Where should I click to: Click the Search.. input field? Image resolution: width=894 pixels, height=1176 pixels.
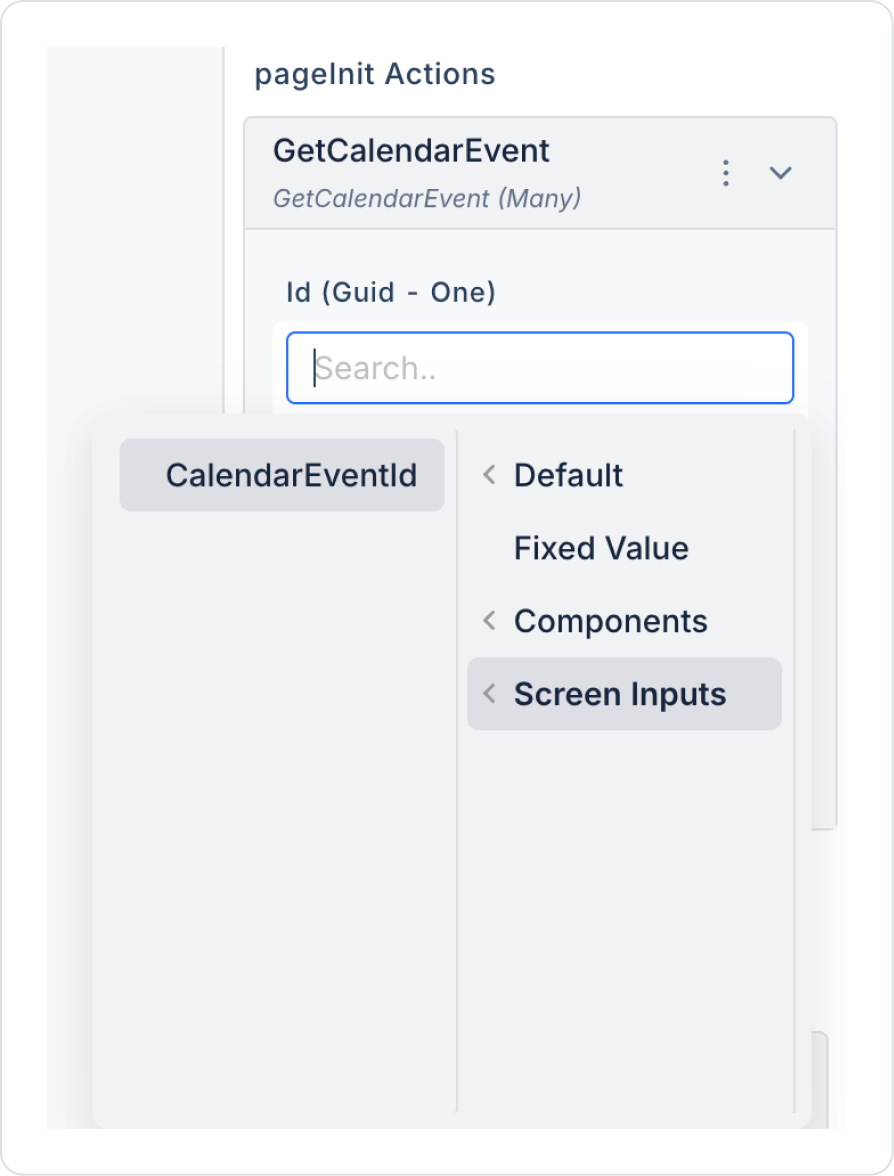coord(540,368)
